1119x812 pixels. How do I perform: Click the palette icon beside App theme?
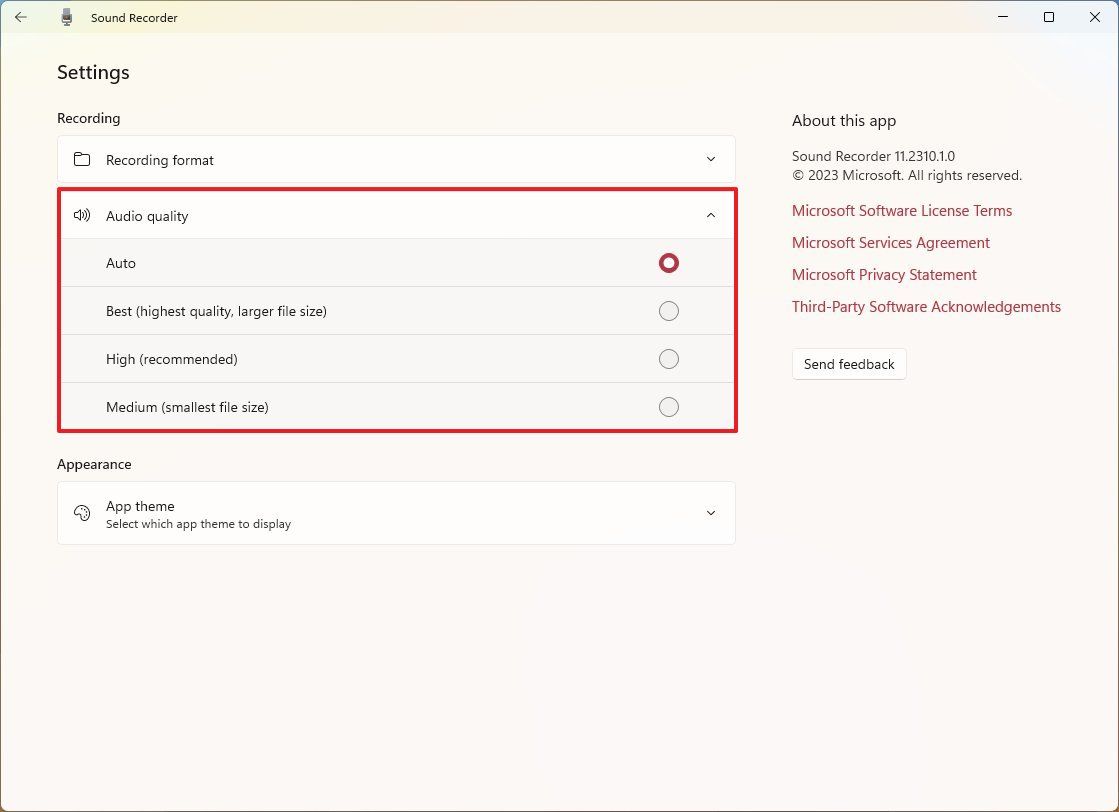pos(81,512)
